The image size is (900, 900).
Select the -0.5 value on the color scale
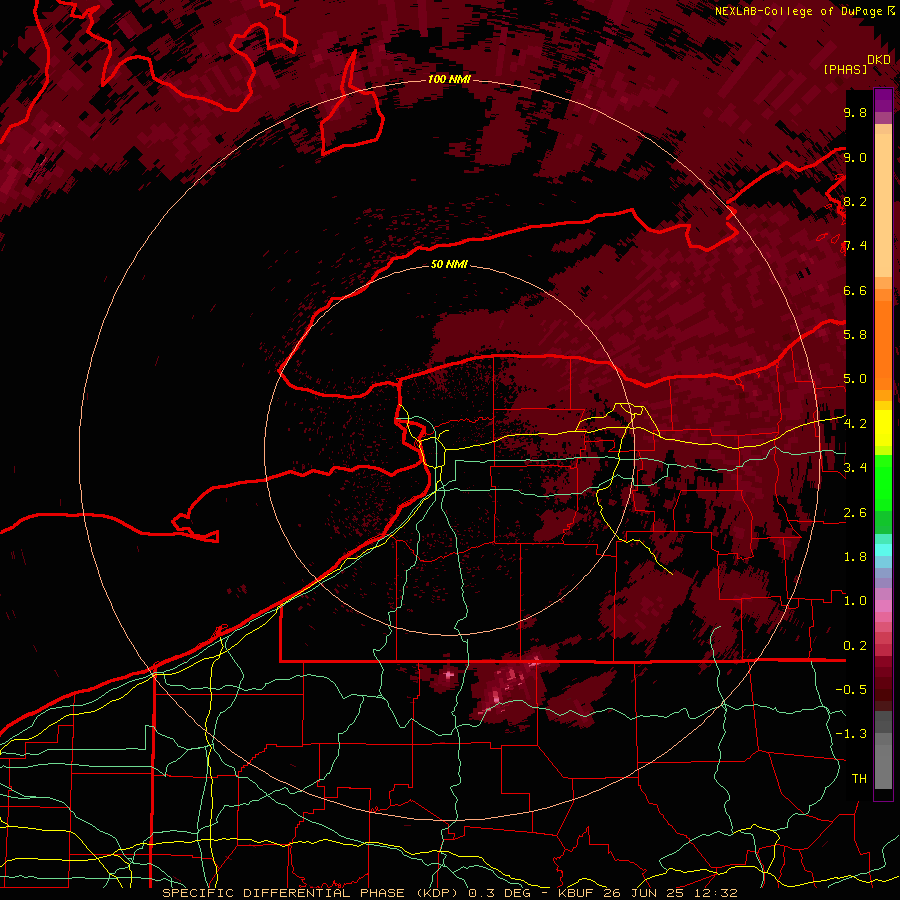click(851, 690)
